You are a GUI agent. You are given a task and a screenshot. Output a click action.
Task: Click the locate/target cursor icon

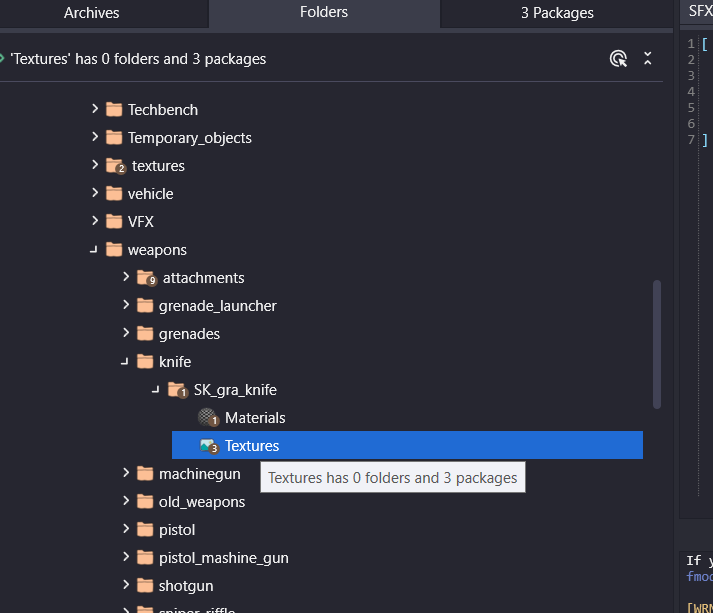(618, 59)
